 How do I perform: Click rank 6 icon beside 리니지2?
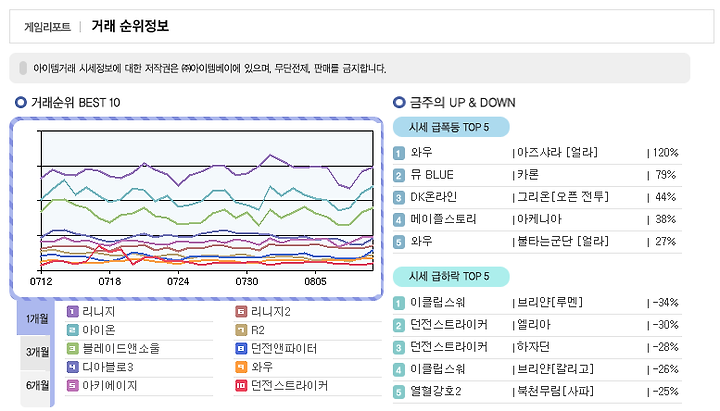241,312
